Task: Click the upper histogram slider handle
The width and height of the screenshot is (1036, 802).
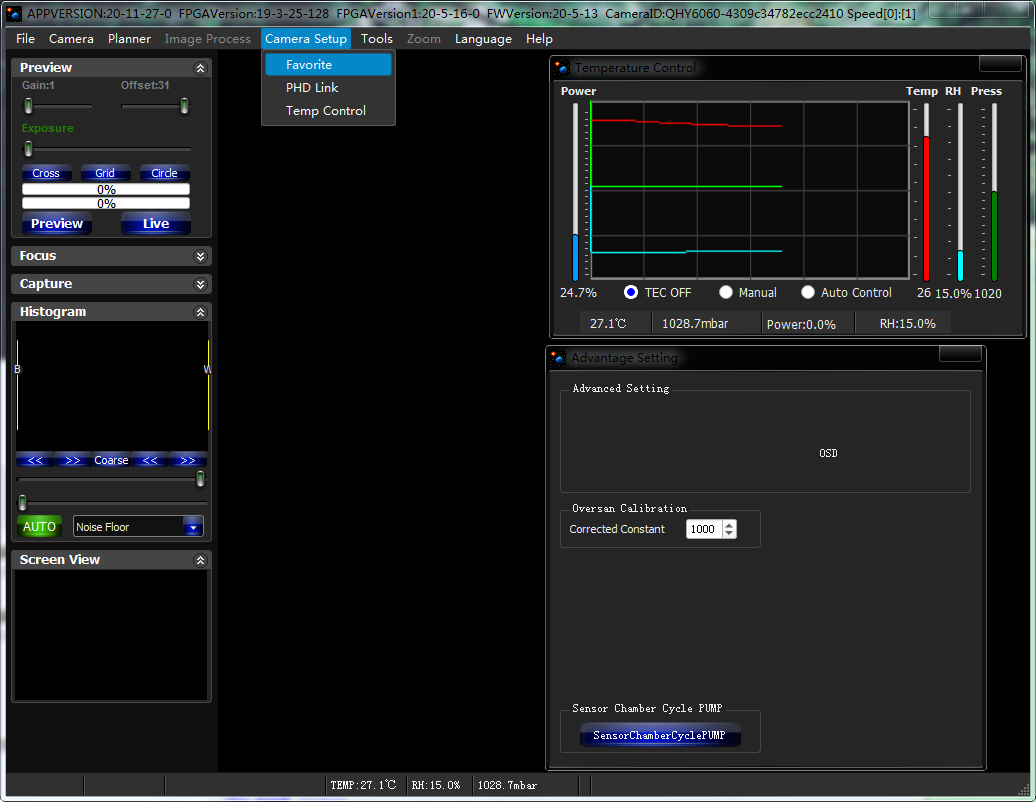Action: [x=200, y=479]
